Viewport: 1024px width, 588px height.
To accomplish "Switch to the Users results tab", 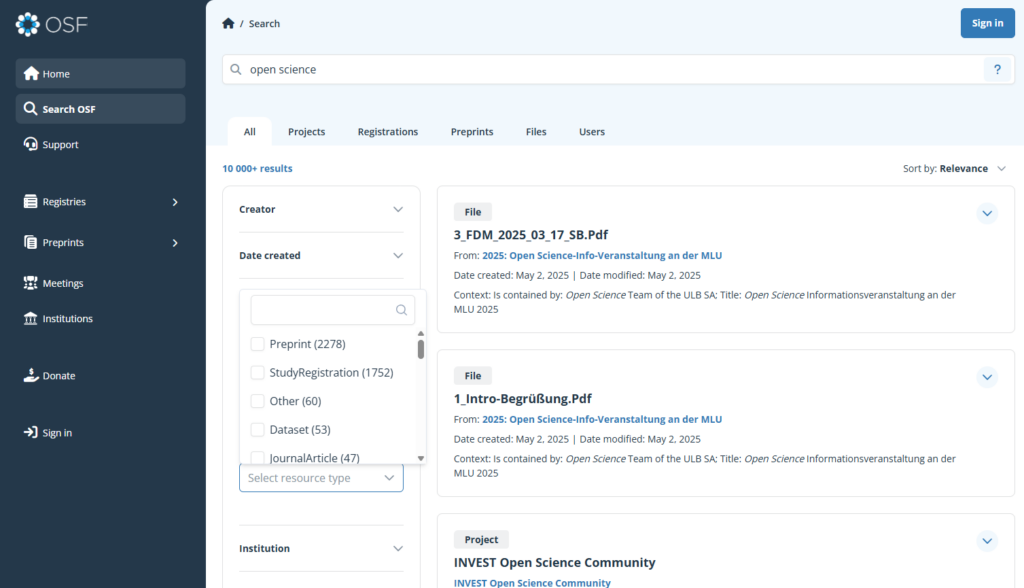I will pos(591,131).
